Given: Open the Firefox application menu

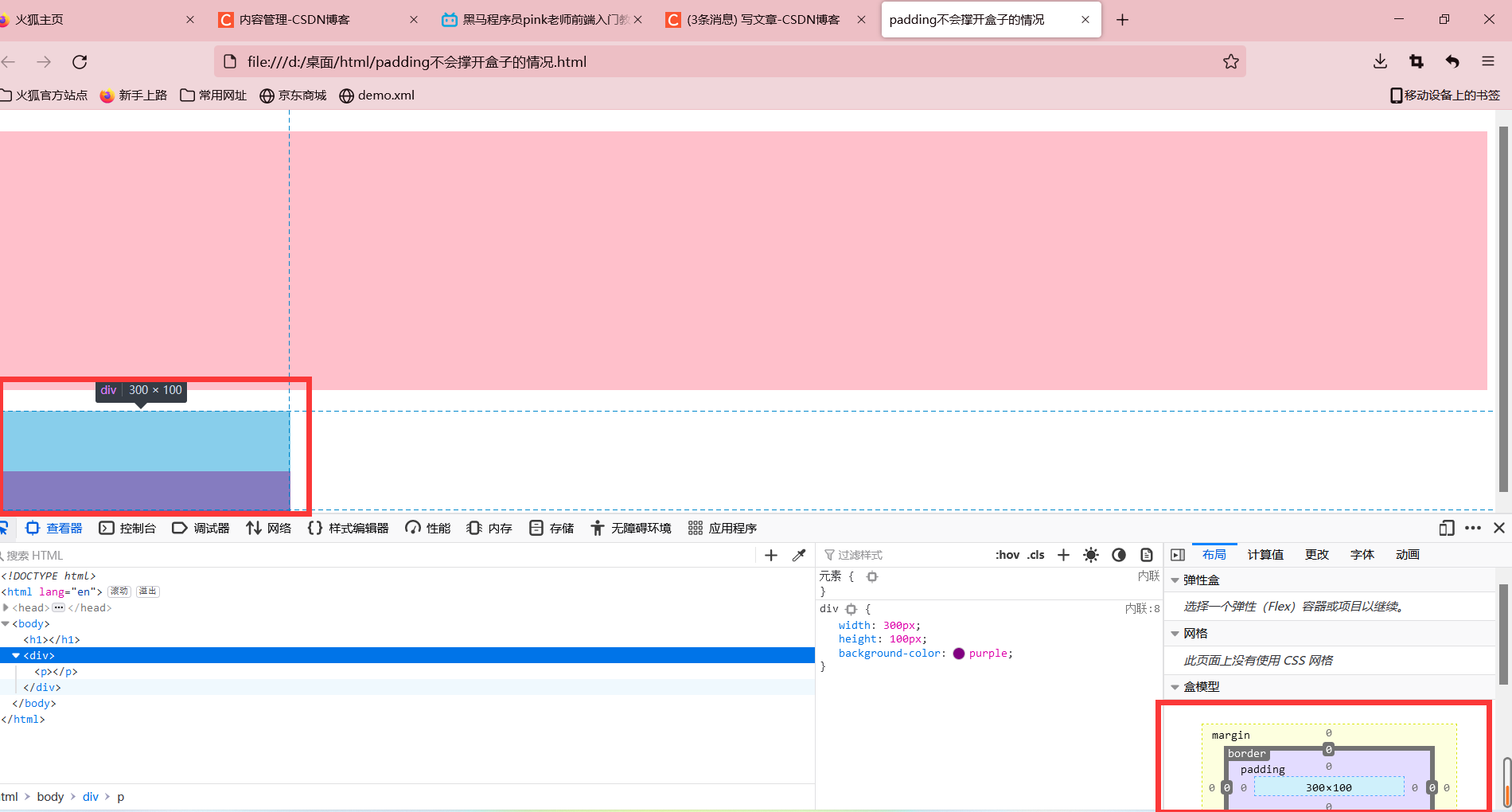Looking at the screenshot, I should [x=1488, y=61].
